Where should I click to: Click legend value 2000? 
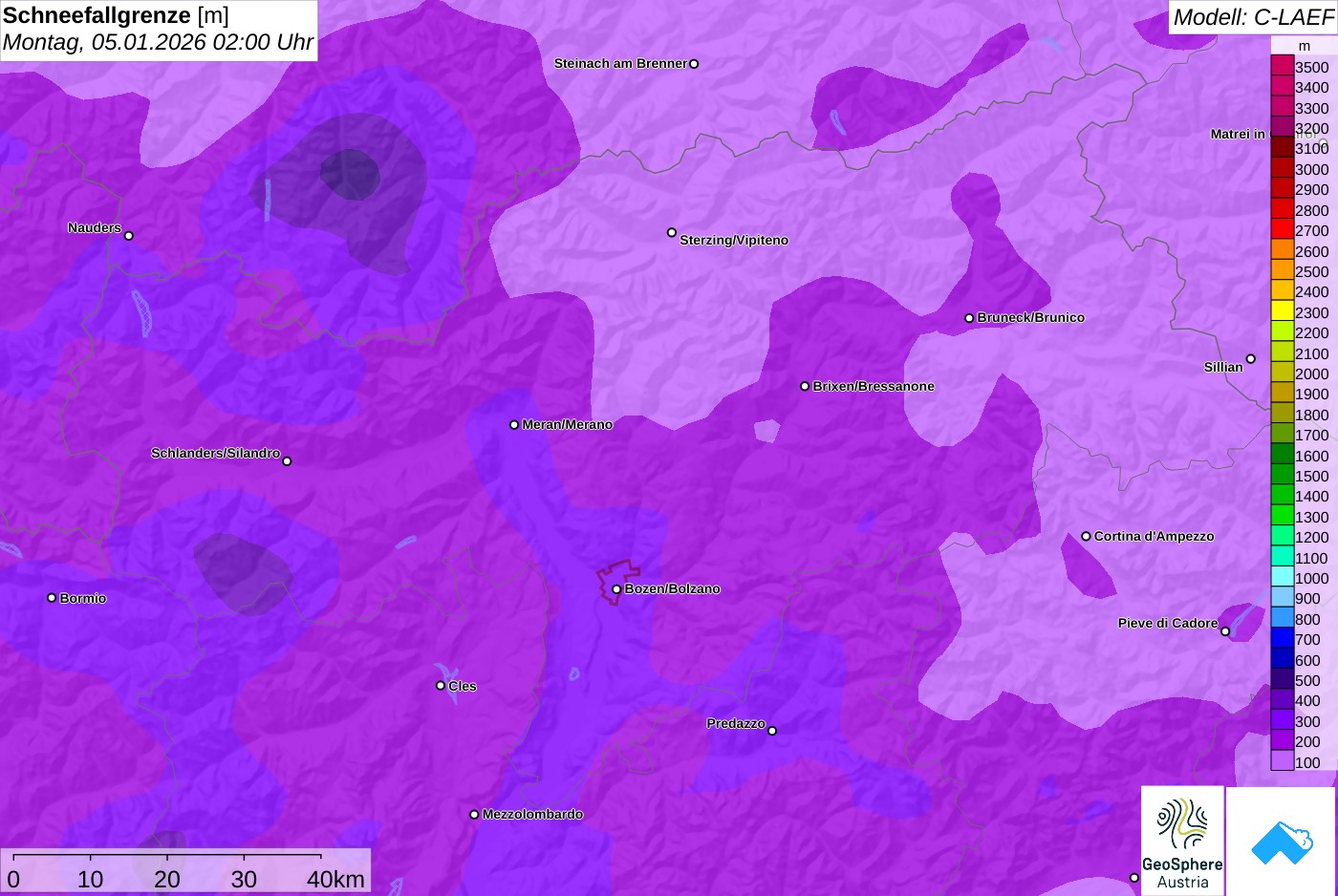tap(1311, 373)
